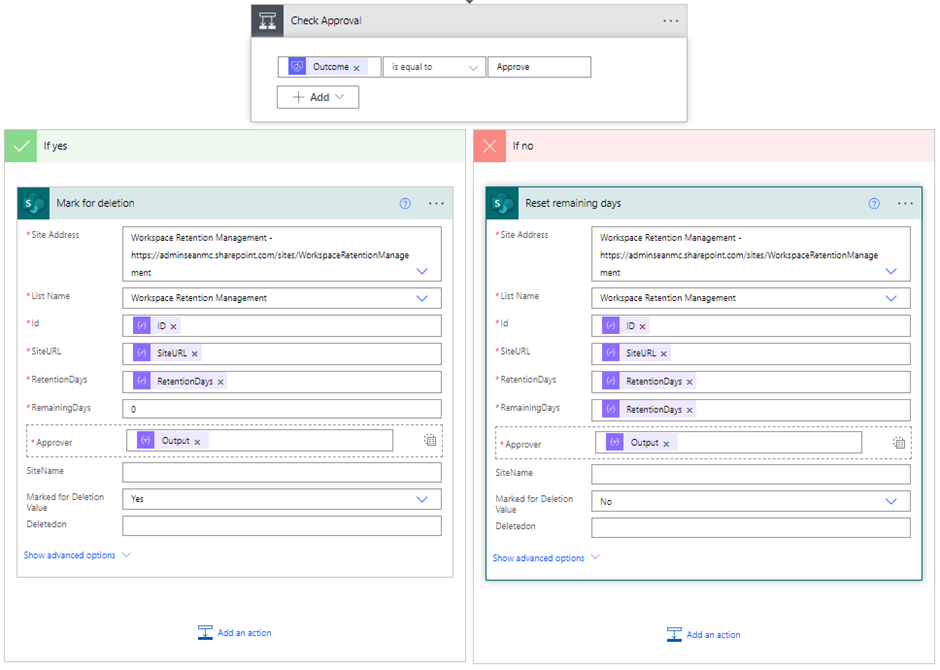Screen dimensions: 940x670
Task: Click SharePoint icon on Mark for deletion
Action: 33,204
